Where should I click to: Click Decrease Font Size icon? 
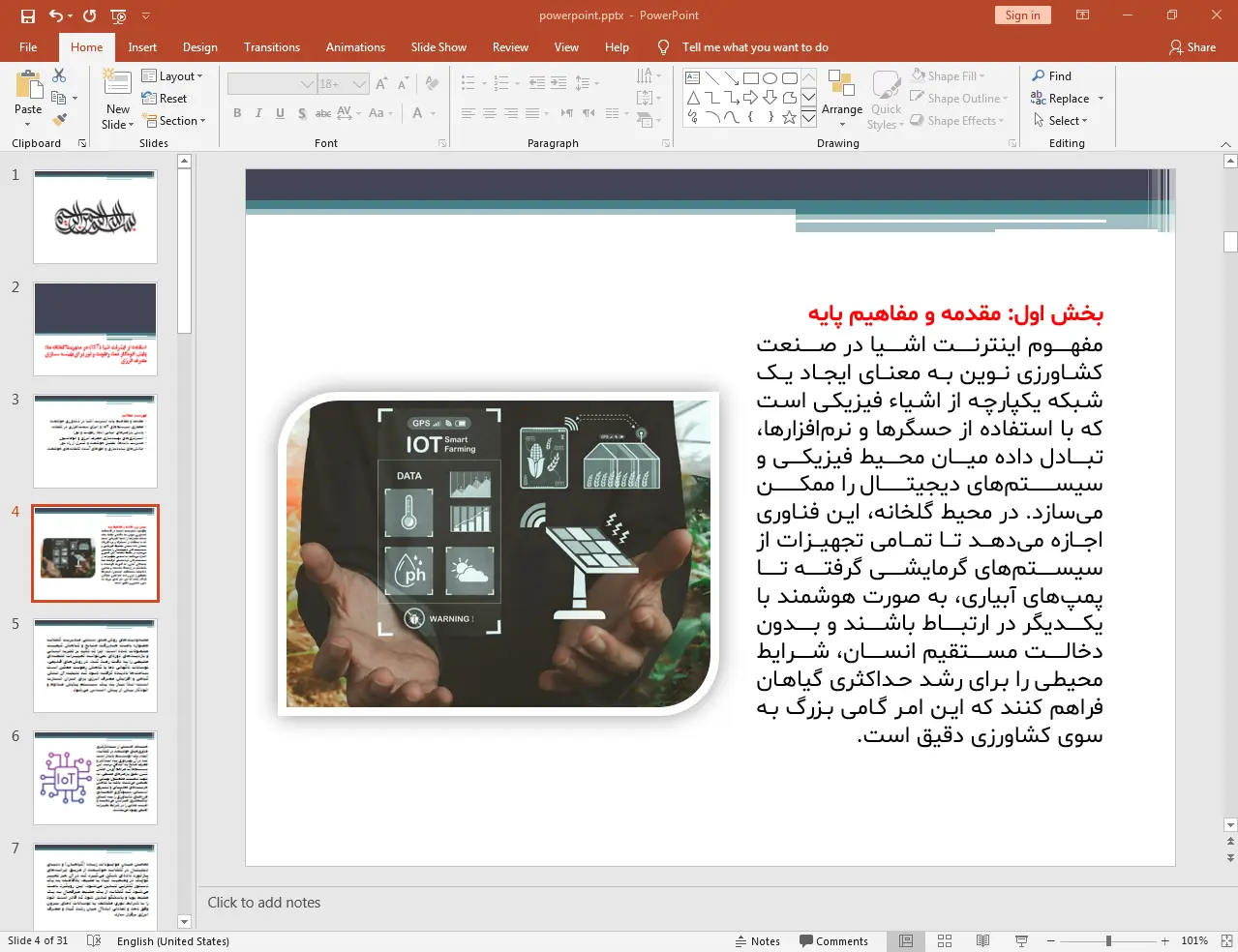coord(403,84)
